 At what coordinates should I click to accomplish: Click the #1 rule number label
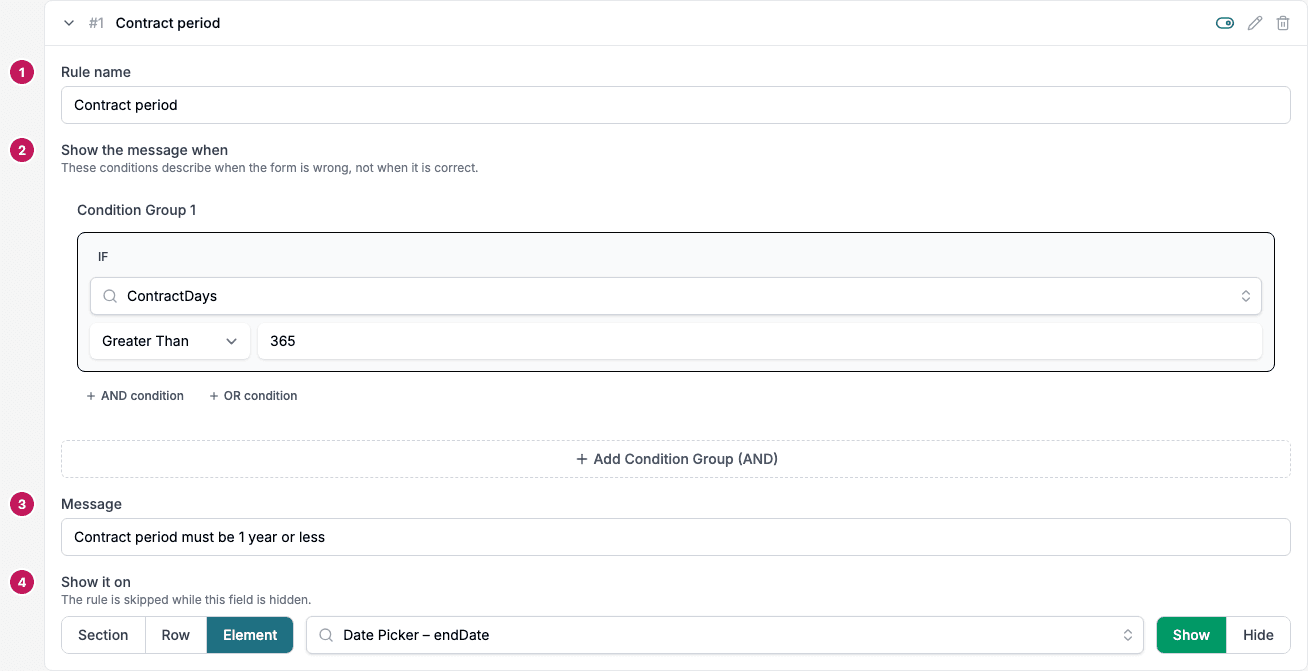pyautogui.click(x=96, y=23)
